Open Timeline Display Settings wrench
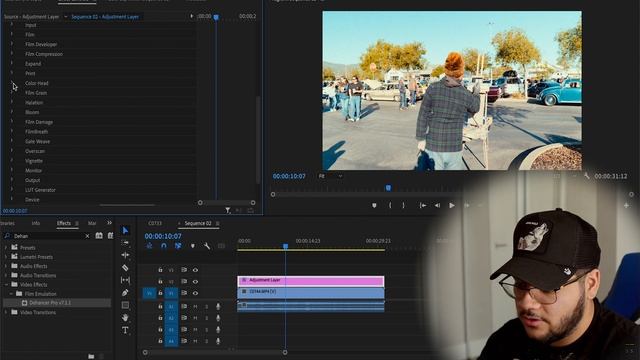 click(x=207, y=246)
